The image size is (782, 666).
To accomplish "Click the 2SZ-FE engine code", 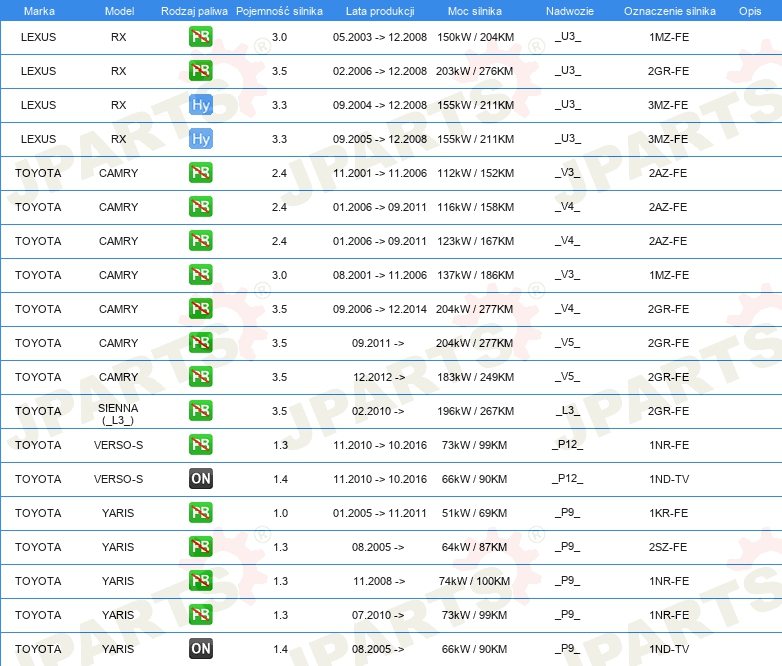I will coord(668,547).
